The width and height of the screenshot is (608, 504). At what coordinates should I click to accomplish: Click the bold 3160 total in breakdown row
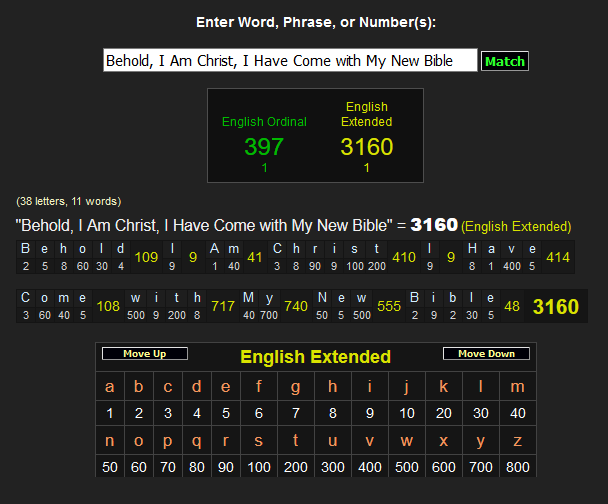[555, 306]
